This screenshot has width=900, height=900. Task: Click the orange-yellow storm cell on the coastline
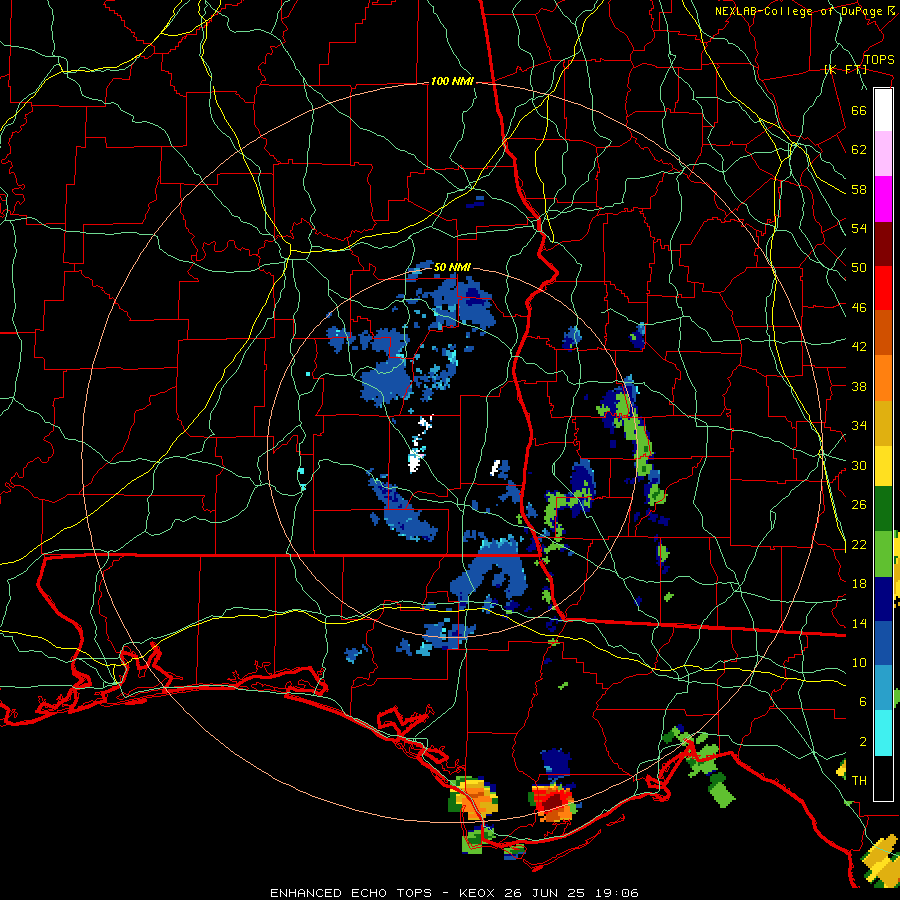[x=474, y=799]
